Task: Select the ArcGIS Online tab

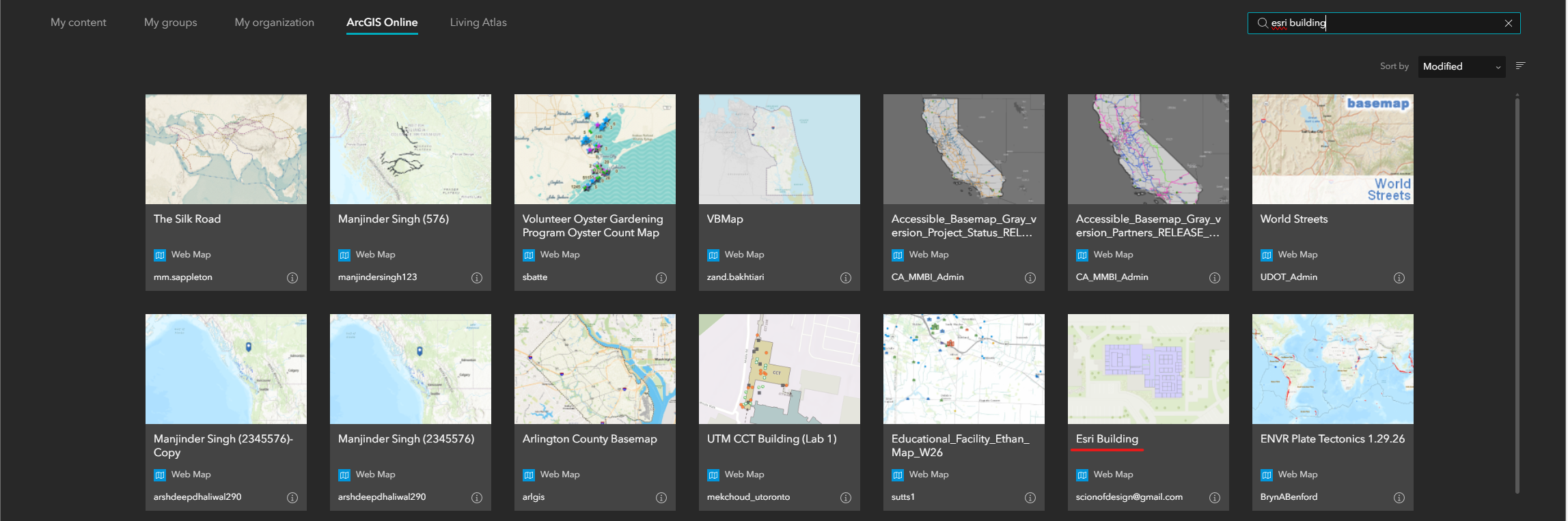Action: (382, 23)
